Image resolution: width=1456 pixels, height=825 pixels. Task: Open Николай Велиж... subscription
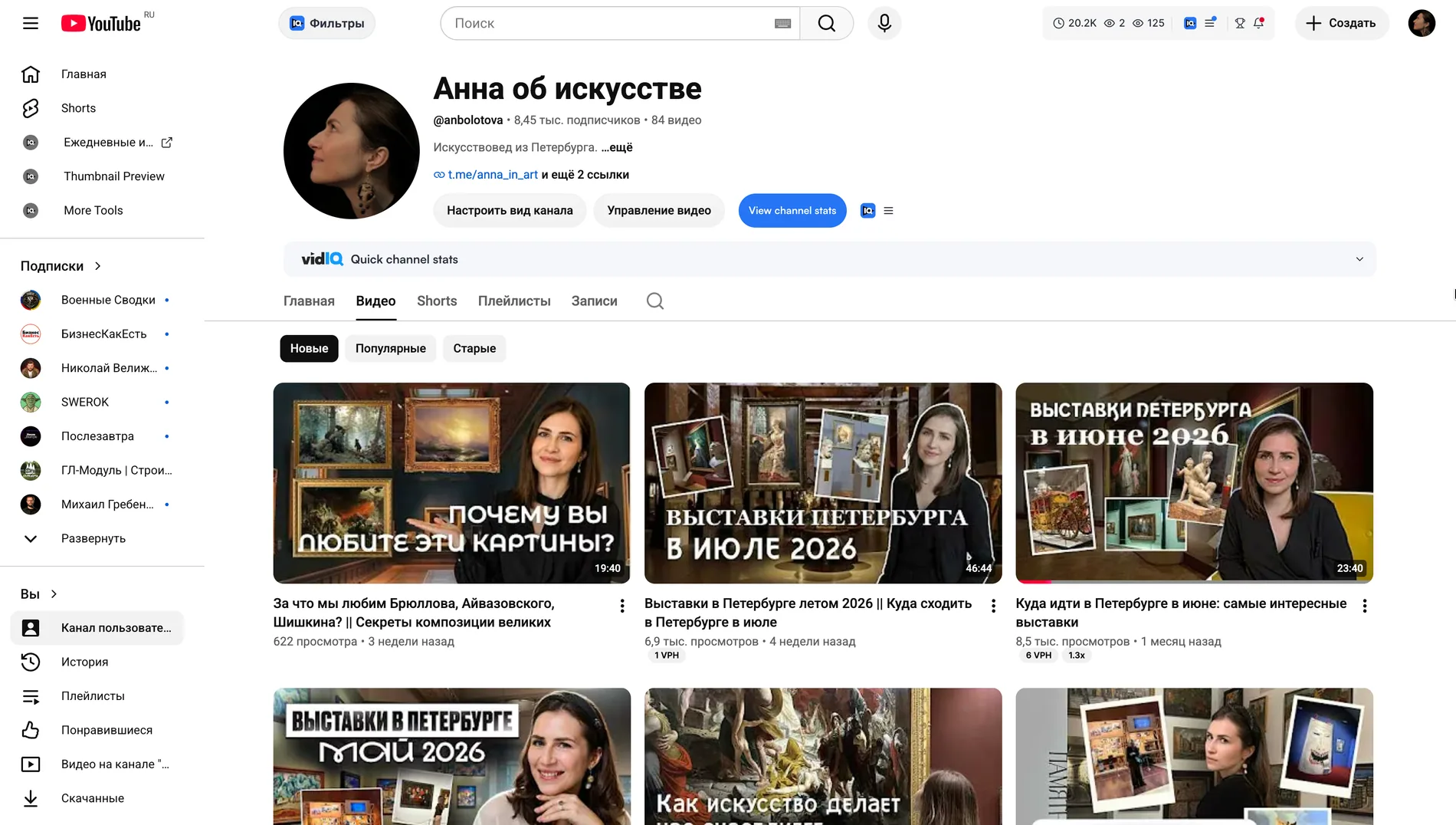[97, 368]
